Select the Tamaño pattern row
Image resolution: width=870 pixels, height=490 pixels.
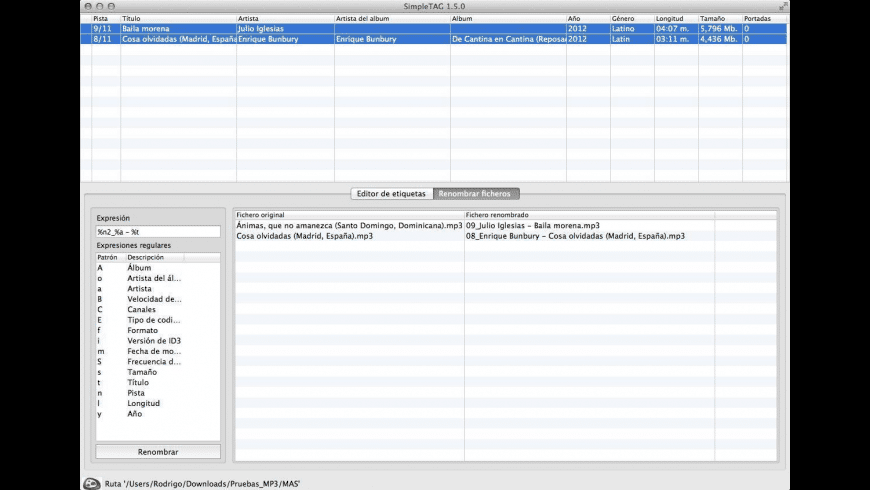pos(158,372)
